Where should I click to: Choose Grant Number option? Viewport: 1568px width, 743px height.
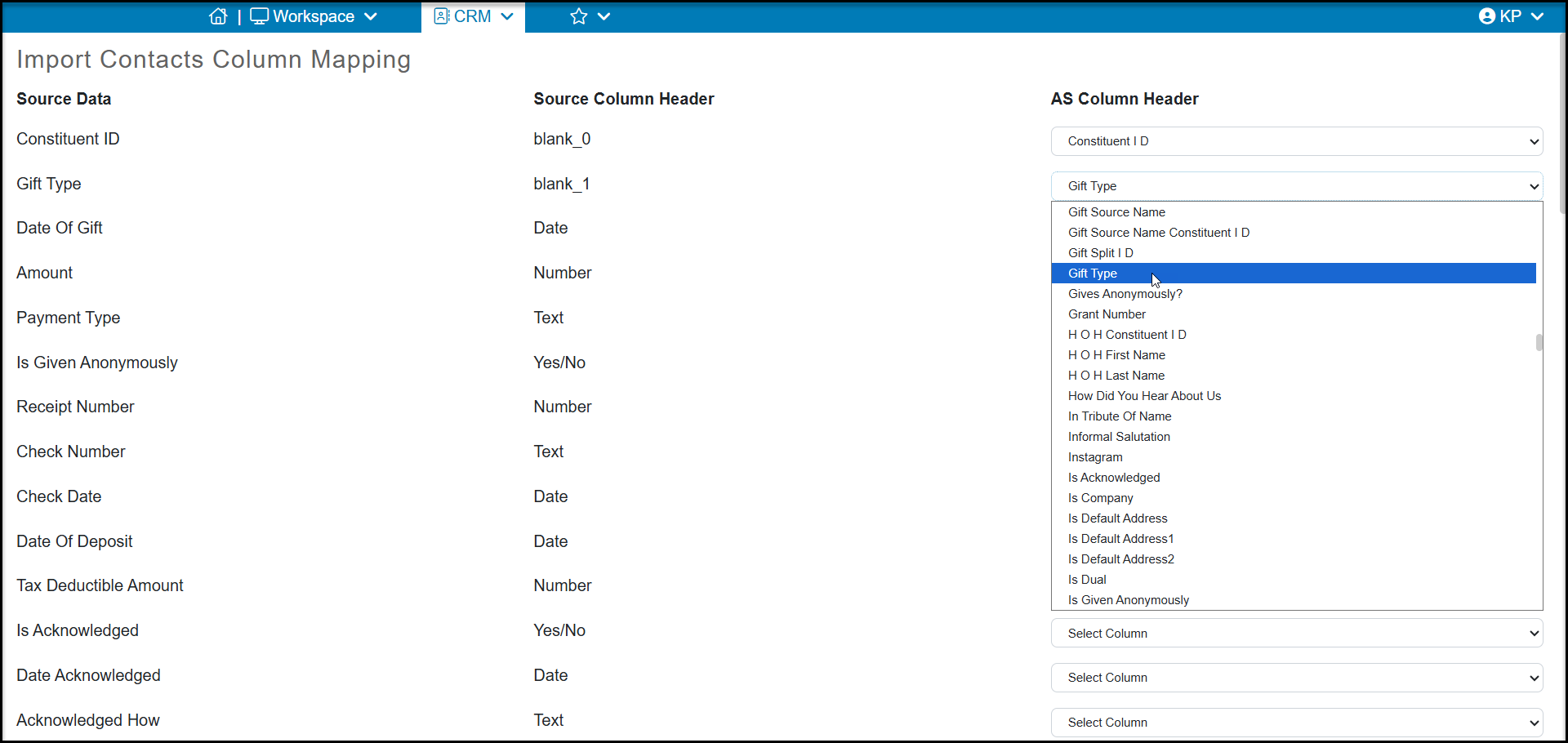coord(1294,314)
